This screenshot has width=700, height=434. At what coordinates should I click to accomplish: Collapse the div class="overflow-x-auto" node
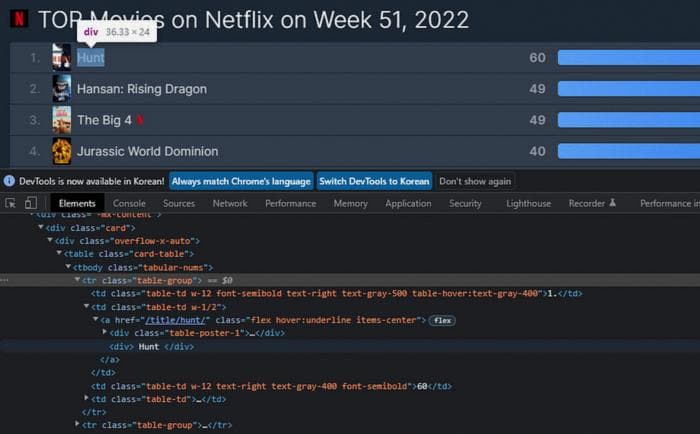[50, 240]
